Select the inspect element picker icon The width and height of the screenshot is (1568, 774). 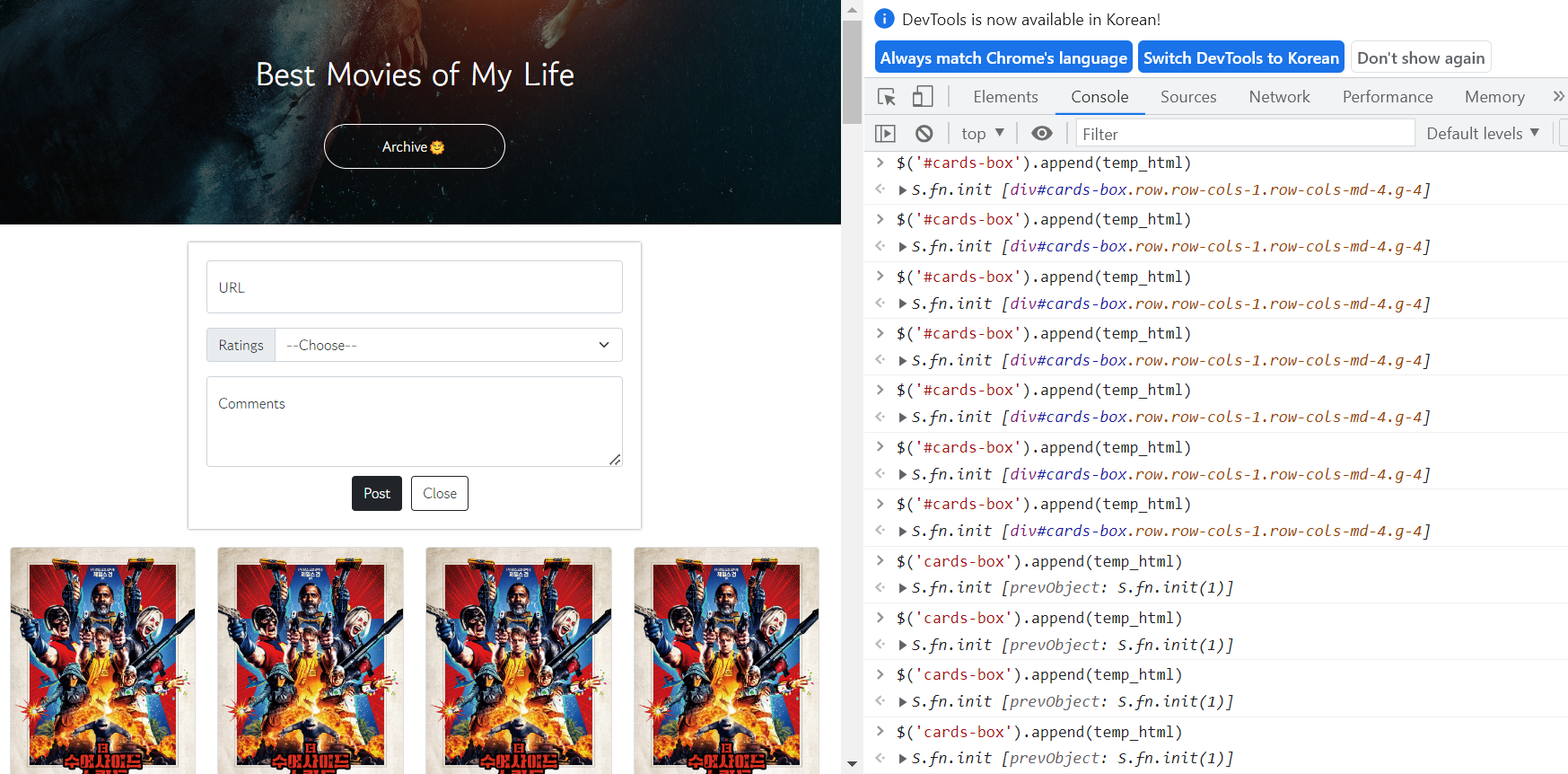[887, 97]
